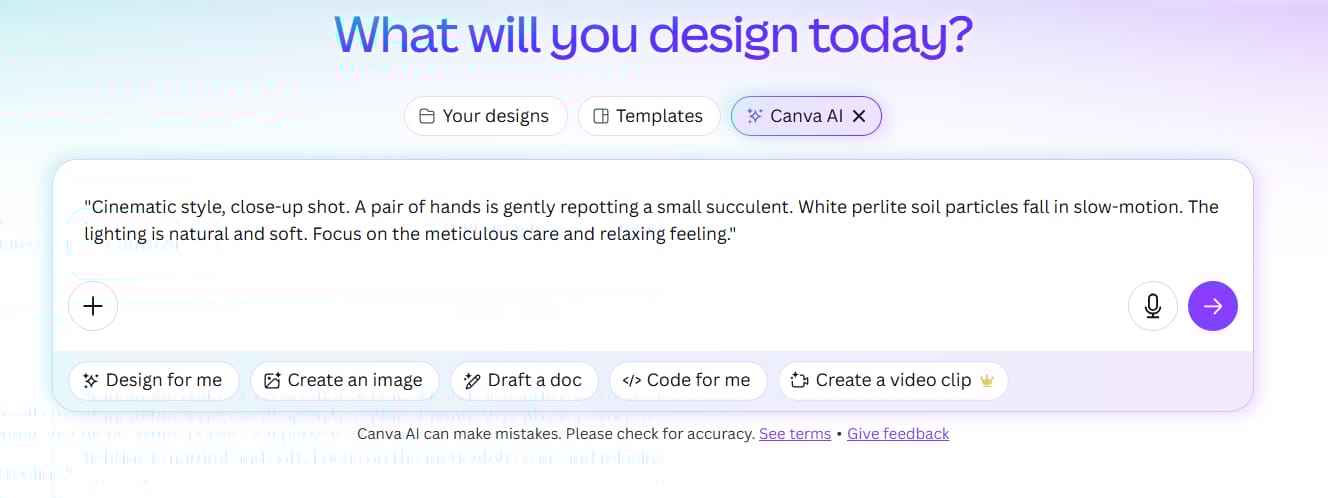
Task: Choose the Design for me option
Action: pos(153,380)
